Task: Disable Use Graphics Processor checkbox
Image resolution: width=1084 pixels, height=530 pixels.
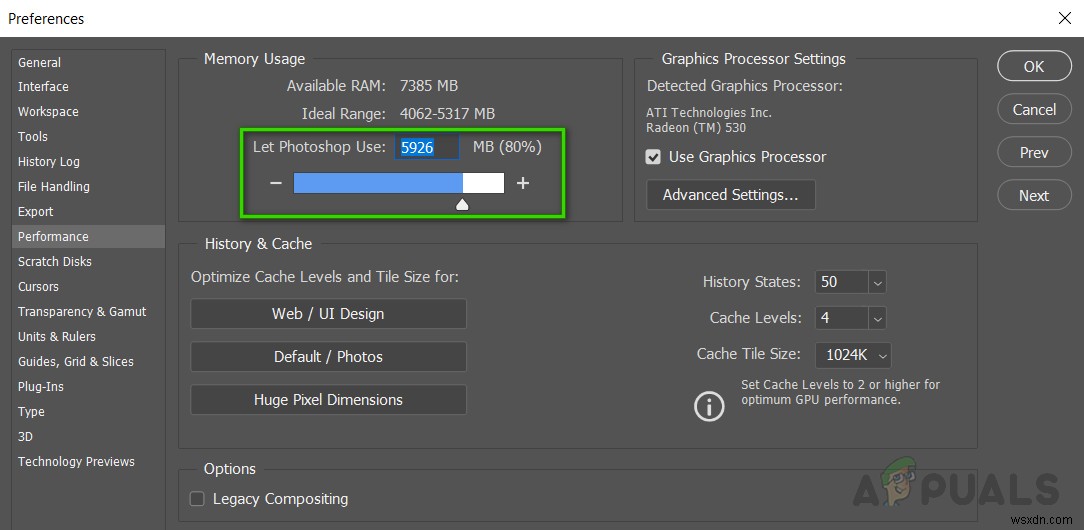Action: pos(654,157)
